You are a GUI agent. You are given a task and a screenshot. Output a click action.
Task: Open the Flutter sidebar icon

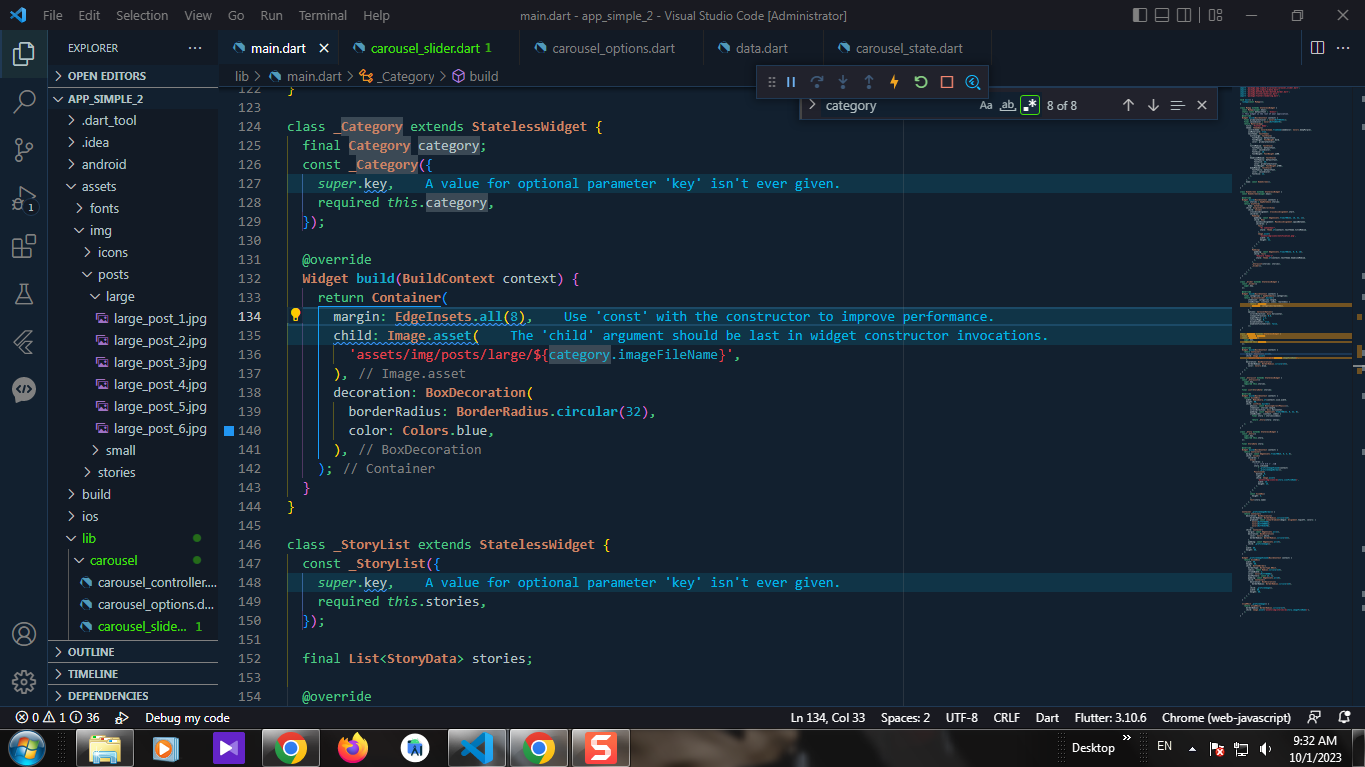click(24, 342)
